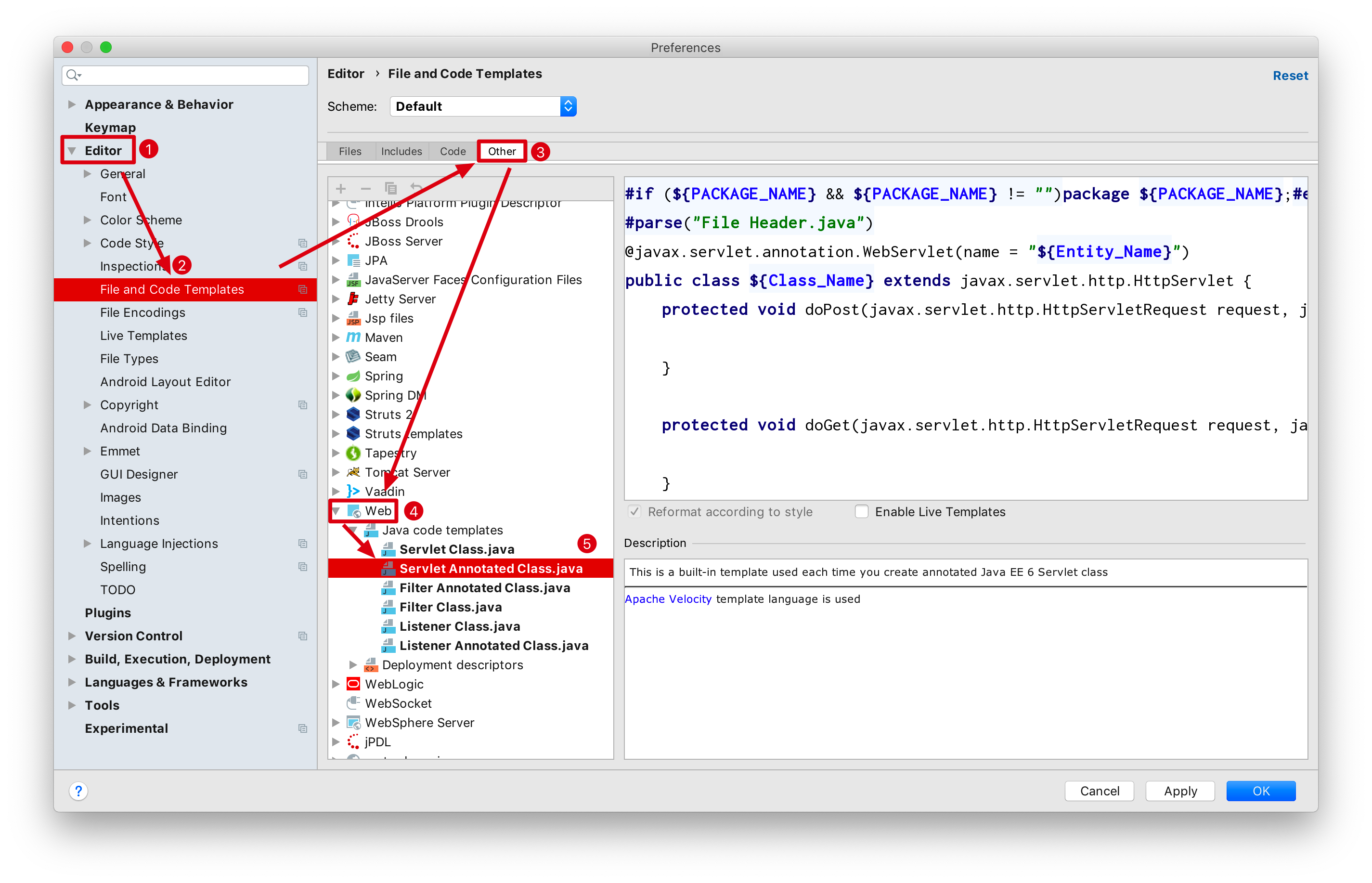Viewport: 1372px width, 883px height.
Task: Click the Vaadin icon
Action: (x=354, y=492)
